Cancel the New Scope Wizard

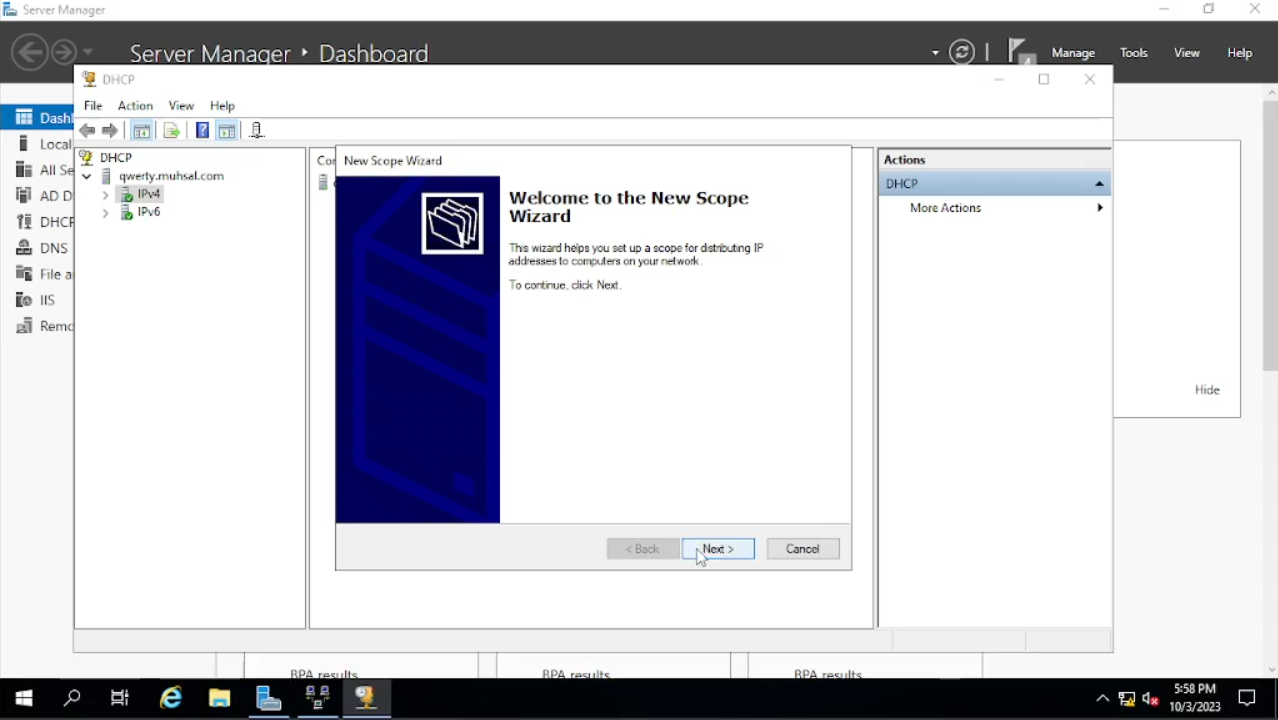802,549
